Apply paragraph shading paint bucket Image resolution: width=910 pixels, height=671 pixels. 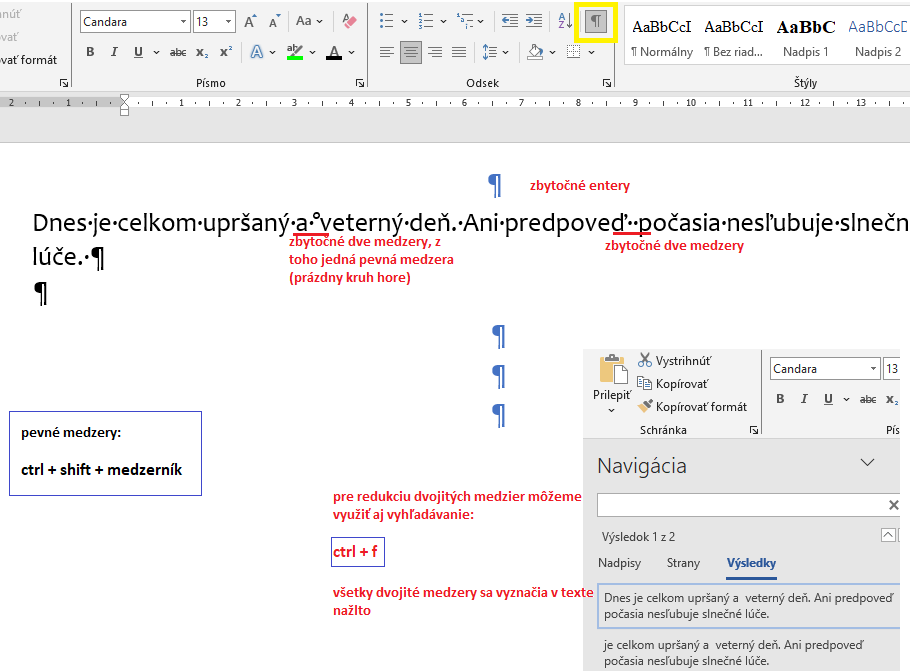pyautogui.click(x=535, y=52)
